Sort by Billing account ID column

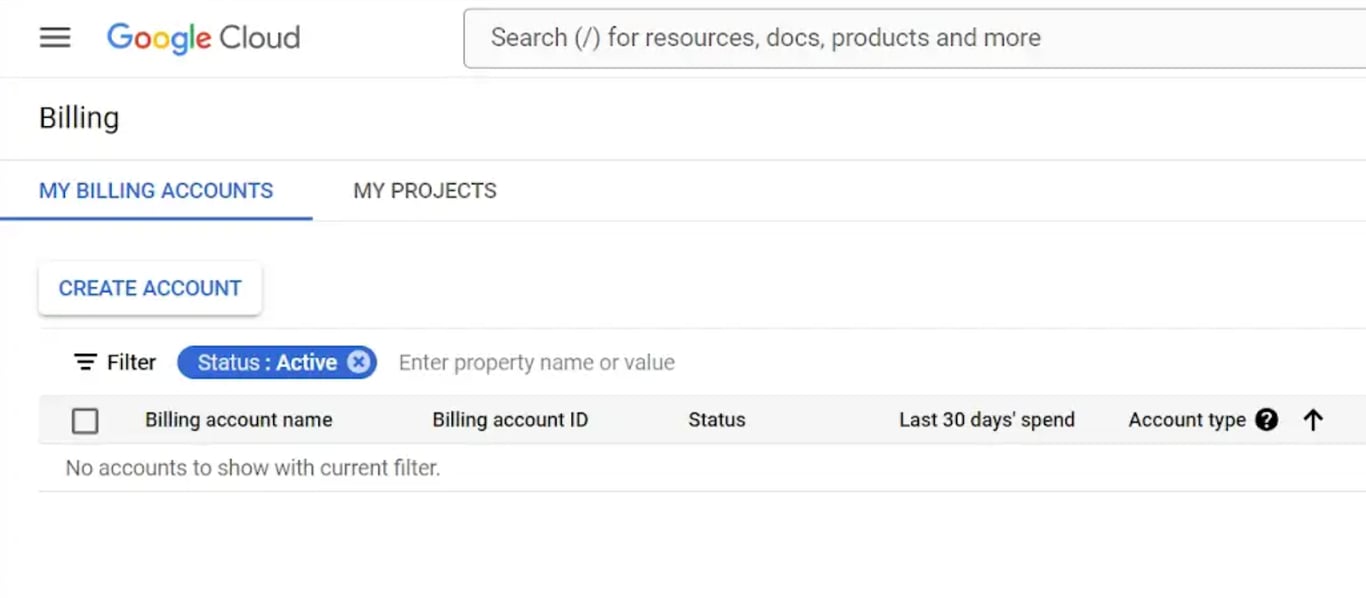point(510,420)
